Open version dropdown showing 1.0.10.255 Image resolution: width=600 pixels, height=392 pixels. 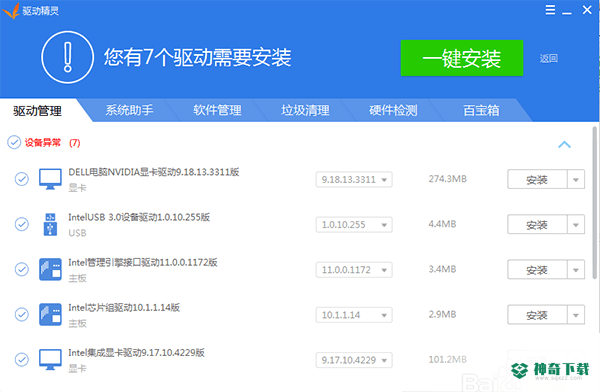[354, 224]
